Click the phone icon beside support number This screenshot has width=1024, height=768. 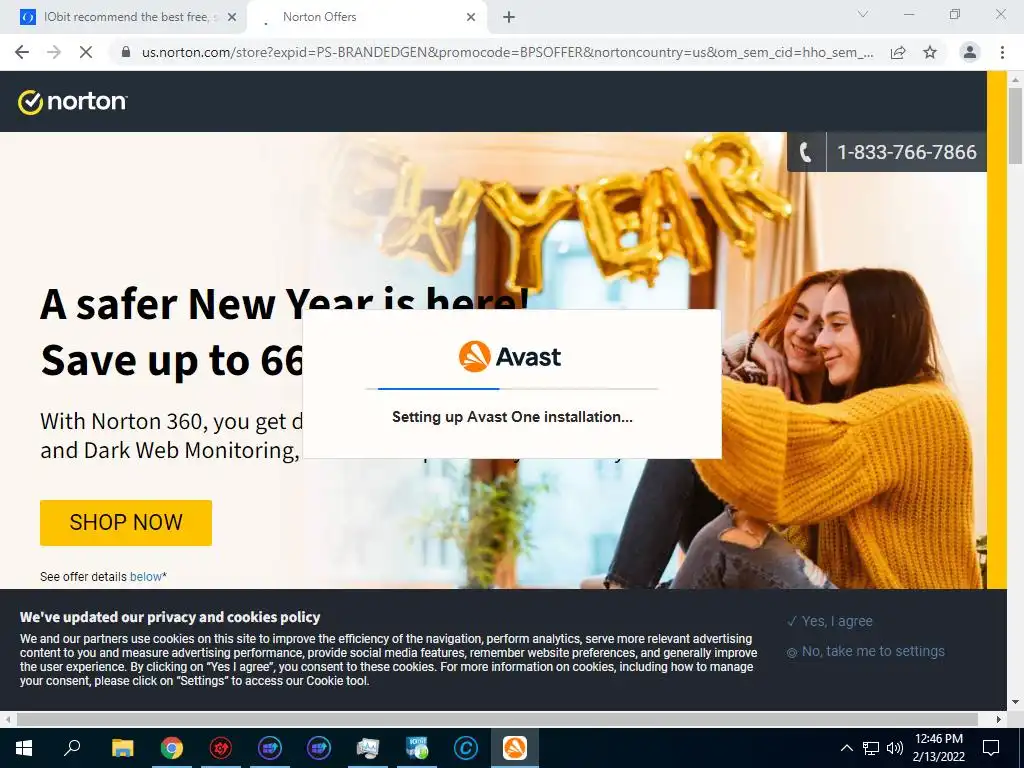(x=806, y=152)
